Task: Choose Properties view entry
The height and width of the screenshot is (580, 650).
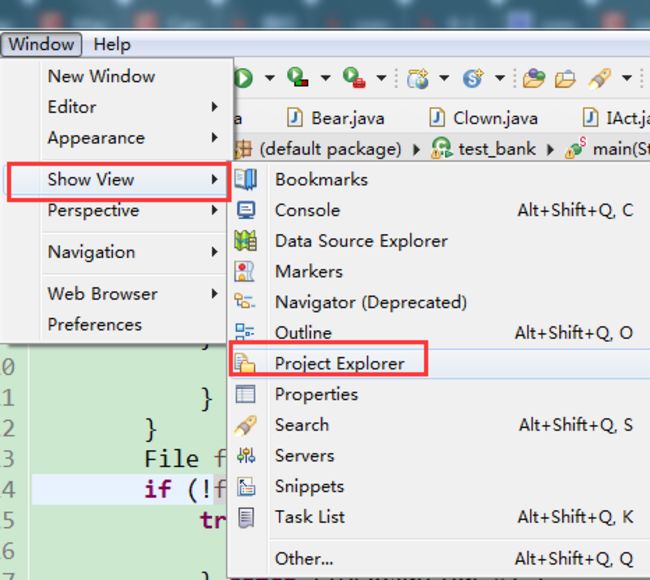Action: click(439, 394)
